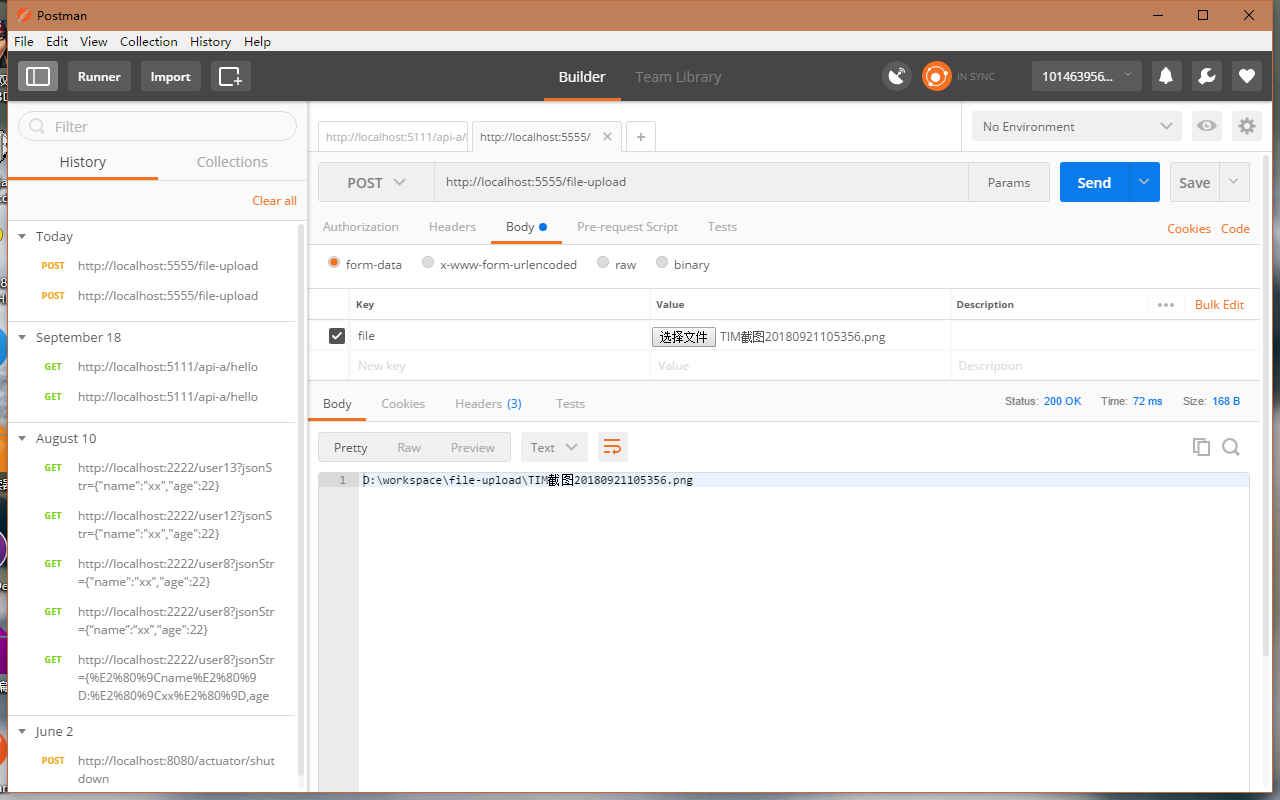Click the Filter search input

[158, 126]
